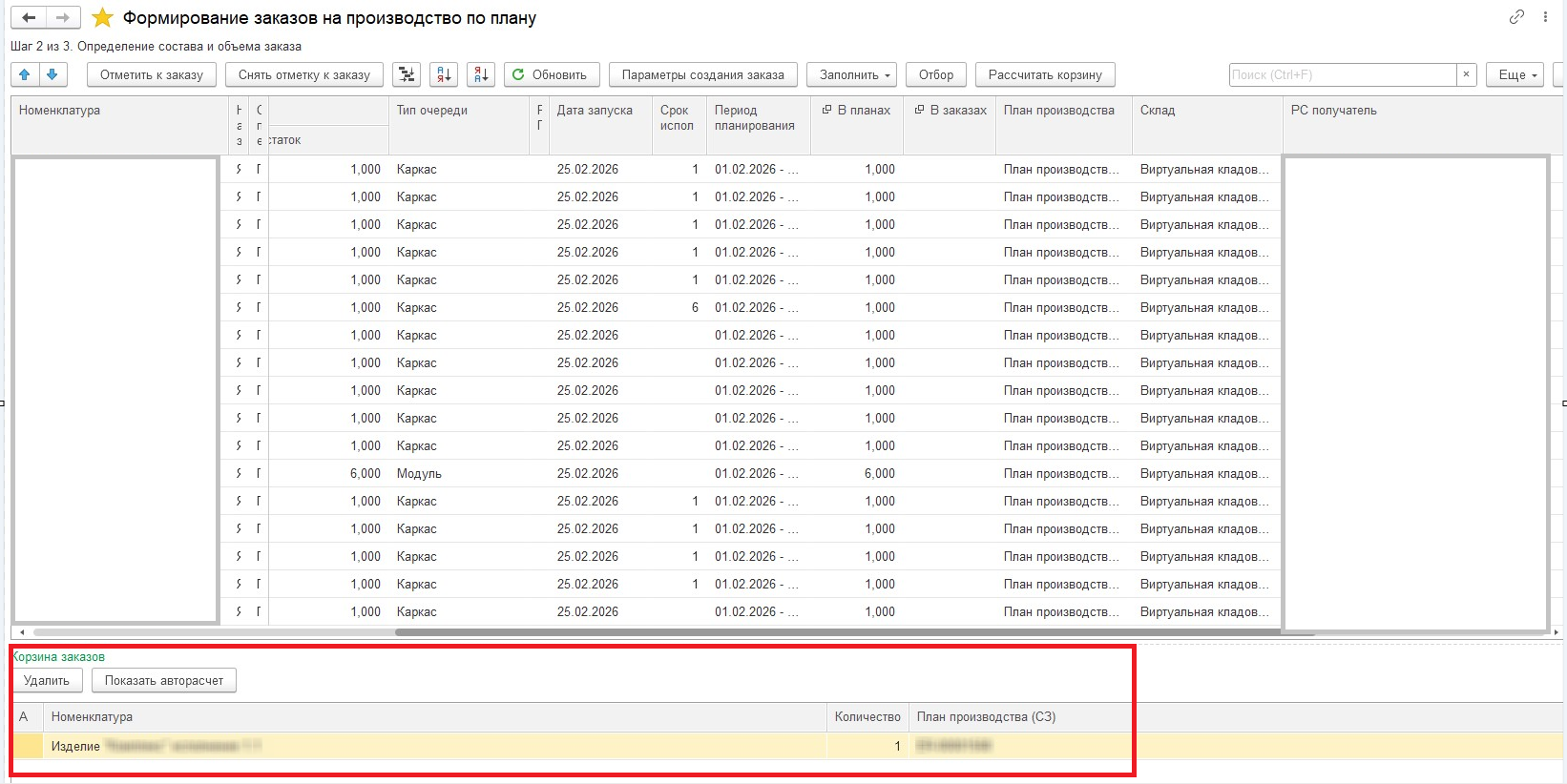The width and height of the screenshot is (1567, 784).
Task: Copy link using chain icon
Action: pos(1516,17)
